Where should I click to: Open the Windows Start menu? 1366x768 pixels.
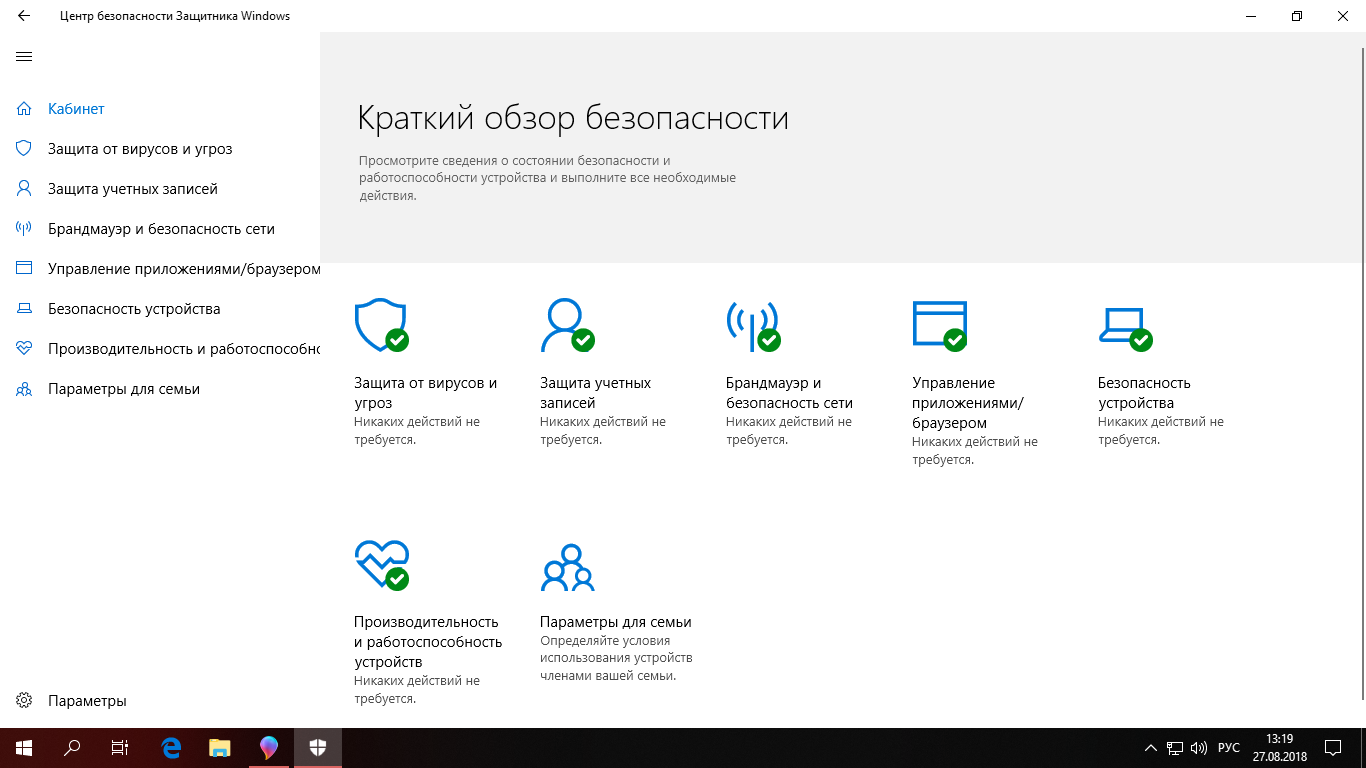(24, 748)
